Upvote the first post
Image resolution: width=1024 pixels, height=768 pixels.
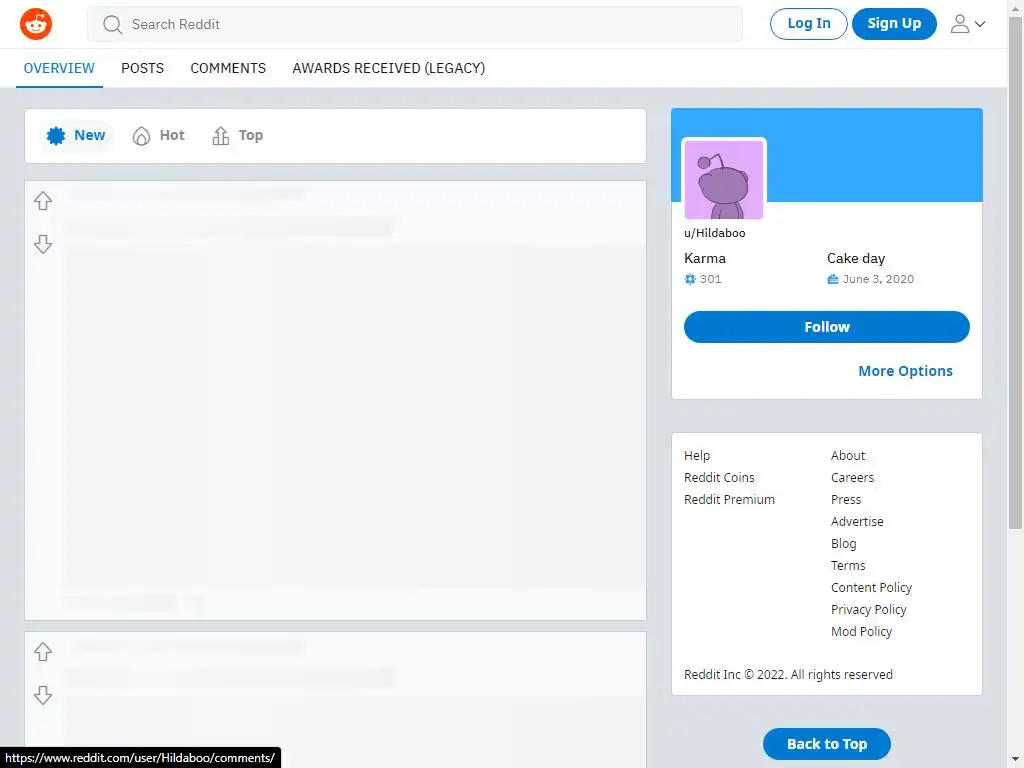coord(43,200)
